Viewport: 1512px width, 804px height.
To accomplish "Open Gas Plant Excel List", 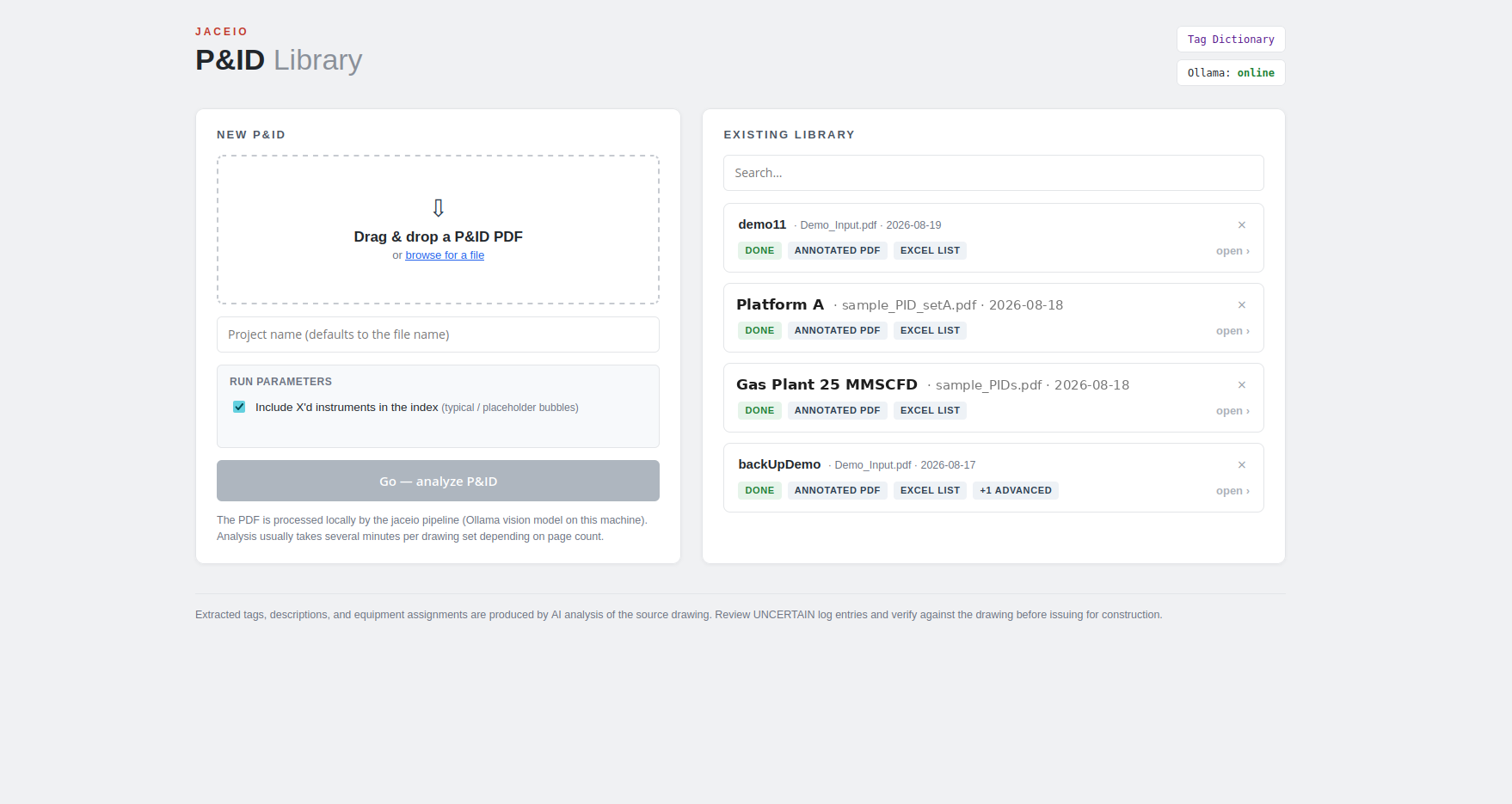I will [x=930, y=410].
